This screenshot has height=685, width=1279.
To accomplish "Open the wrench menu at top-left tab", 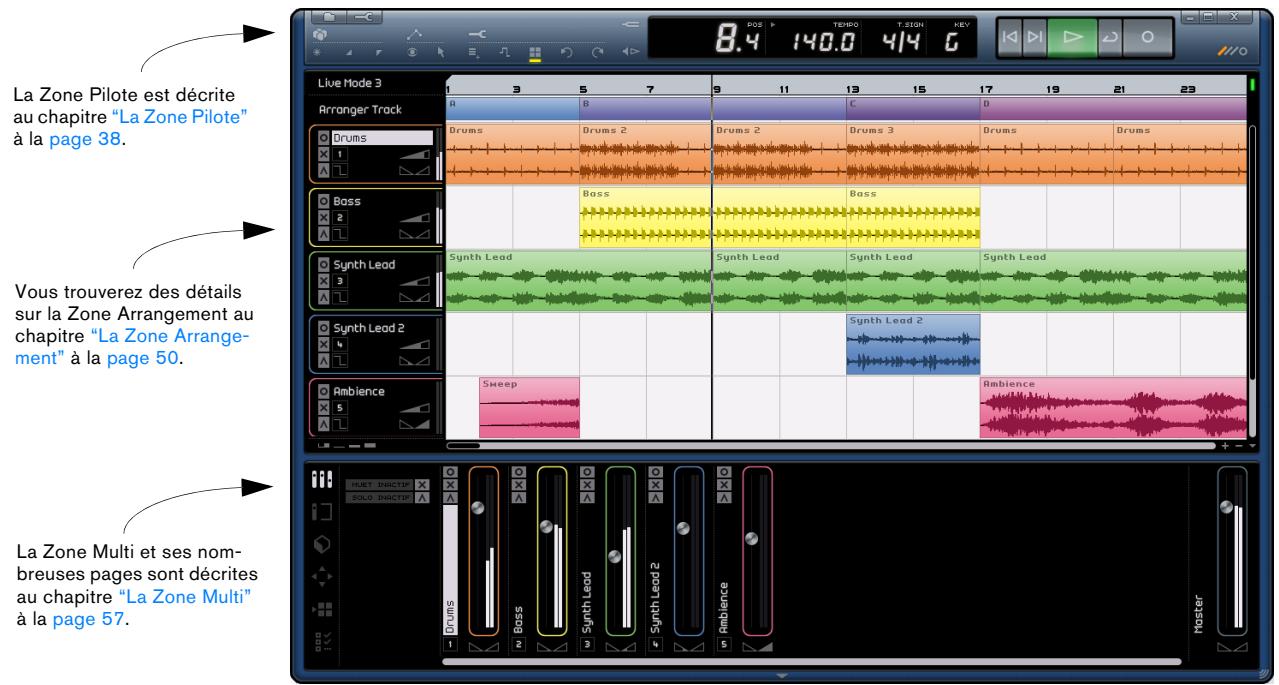I will tap(366, 17).
